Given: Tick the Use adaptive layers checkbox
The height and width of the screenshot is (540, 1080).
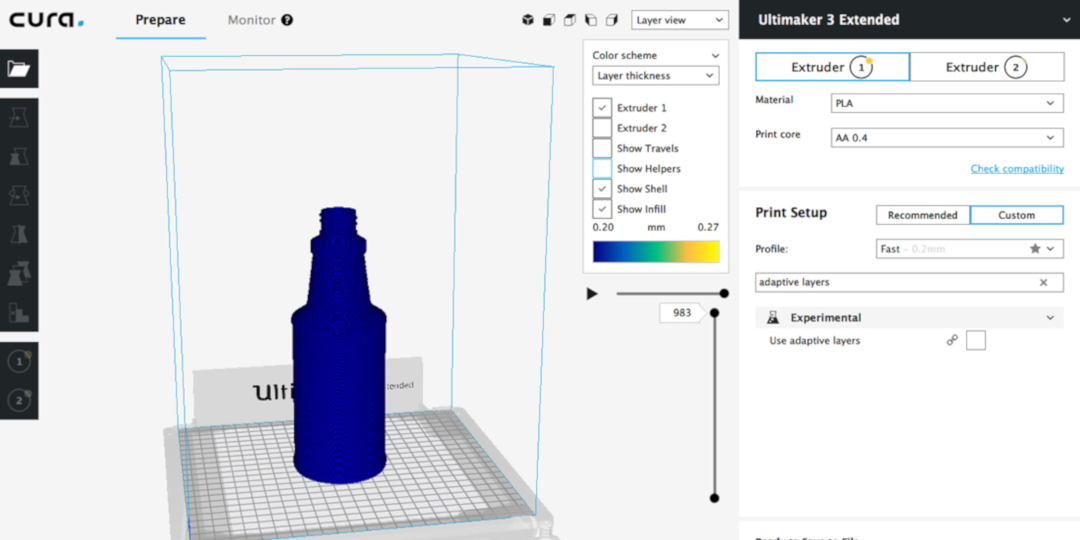Looking at the screenshot, I should click(x=975, y=341).
